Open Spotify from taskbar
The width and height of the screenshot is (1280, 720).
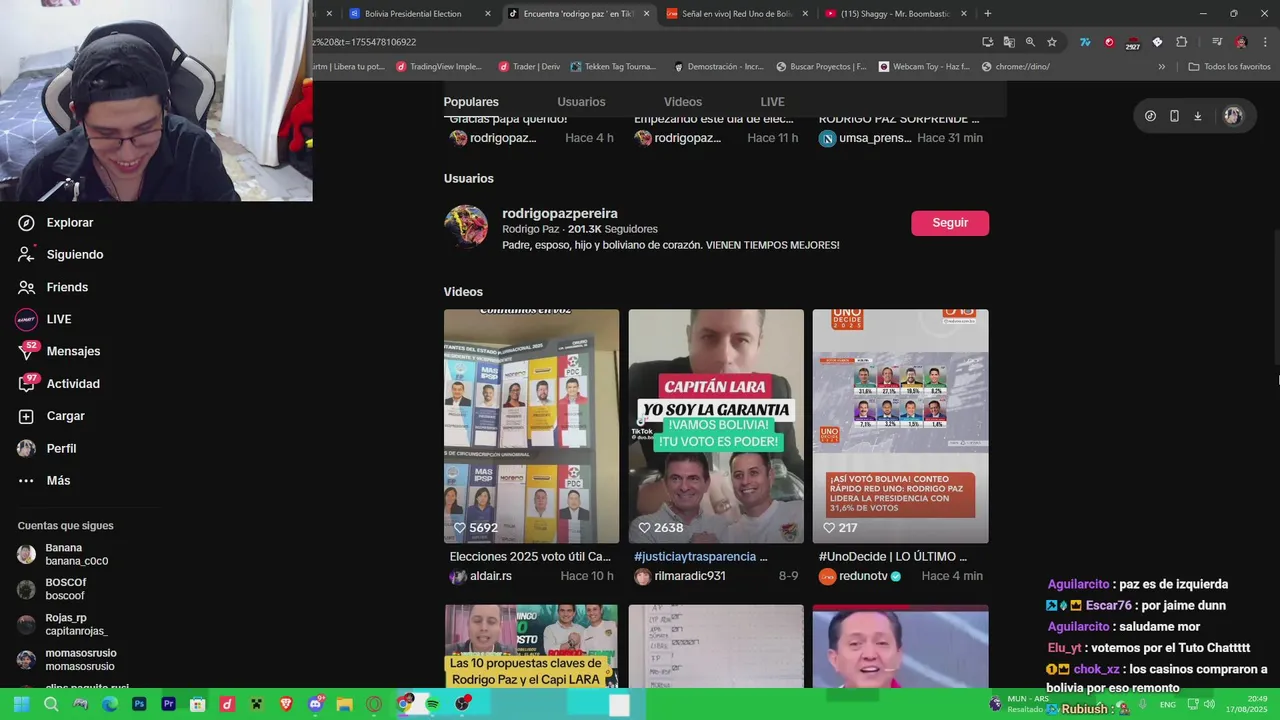coord(433,704)
